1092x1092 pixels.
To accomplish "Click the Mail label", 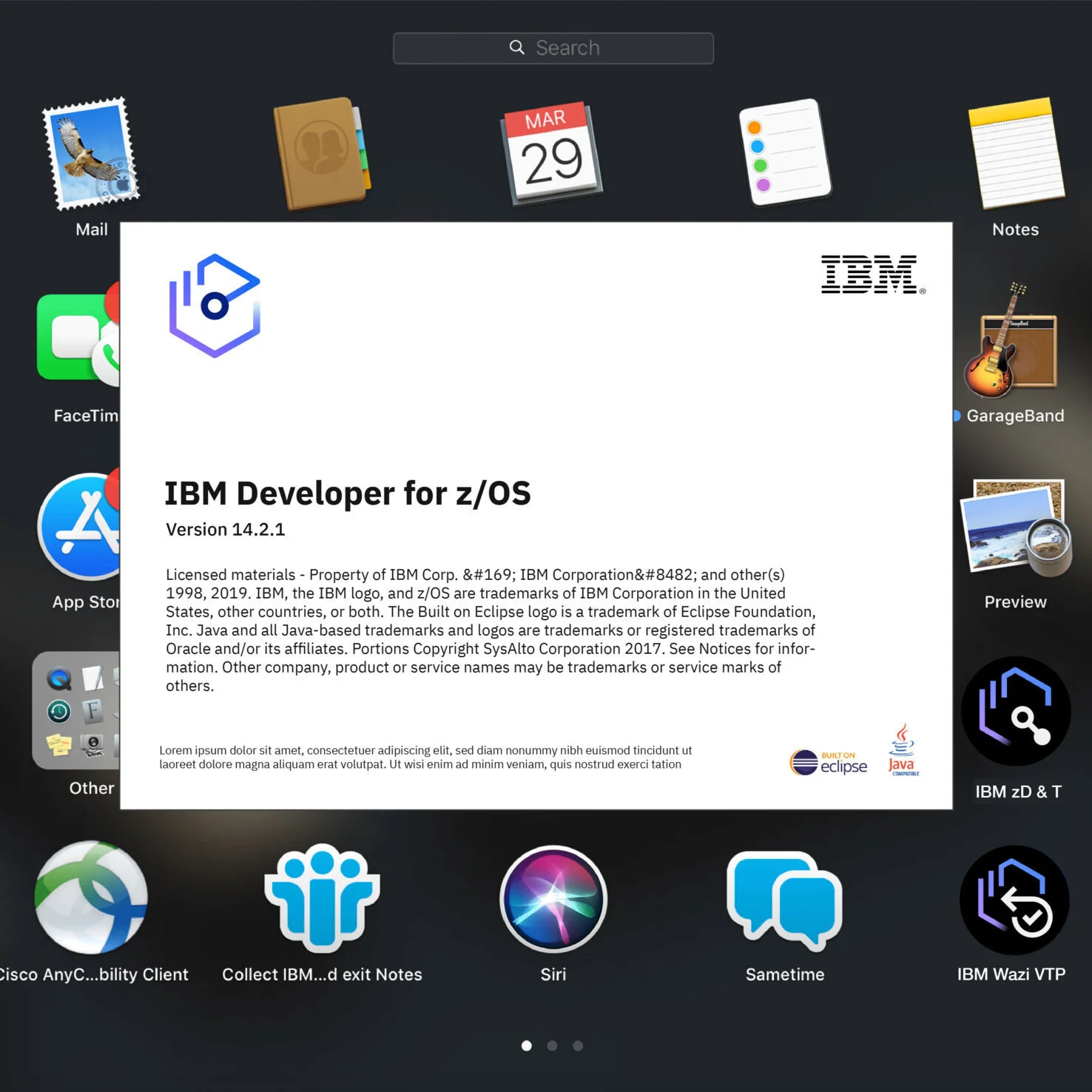I will (x=92, y=229).
